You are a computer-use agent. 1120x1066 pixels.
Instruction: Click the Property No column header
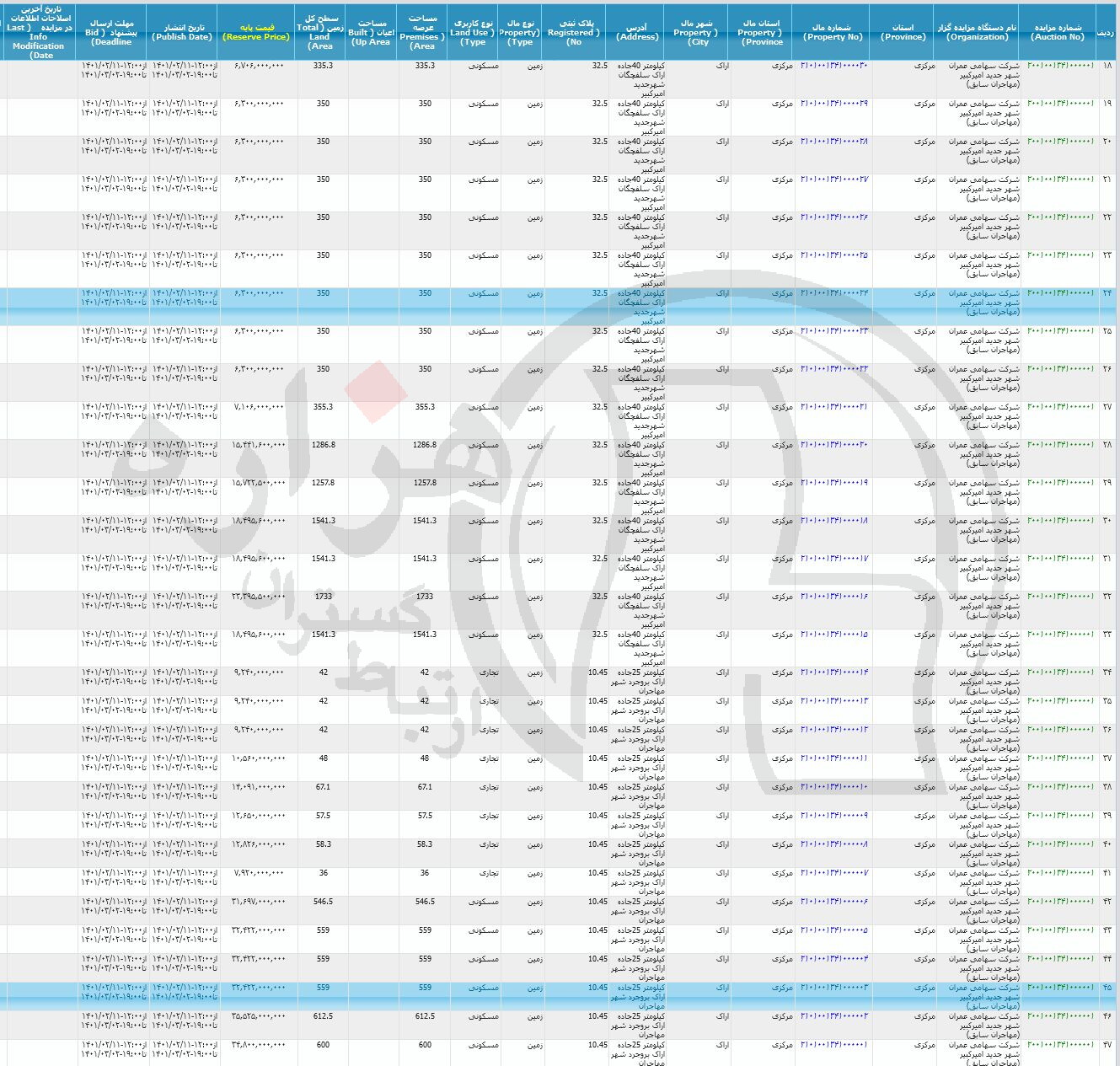pos(833,32)
